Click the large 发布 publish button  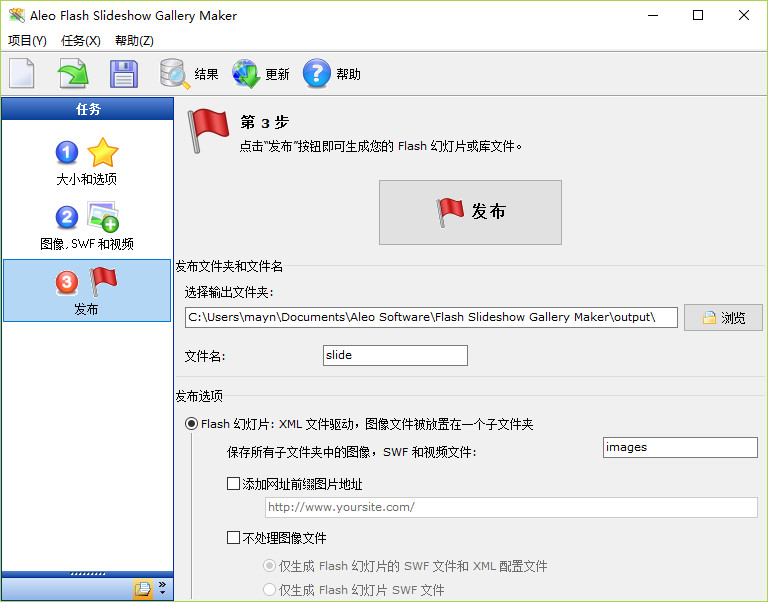tap(470, 212)
